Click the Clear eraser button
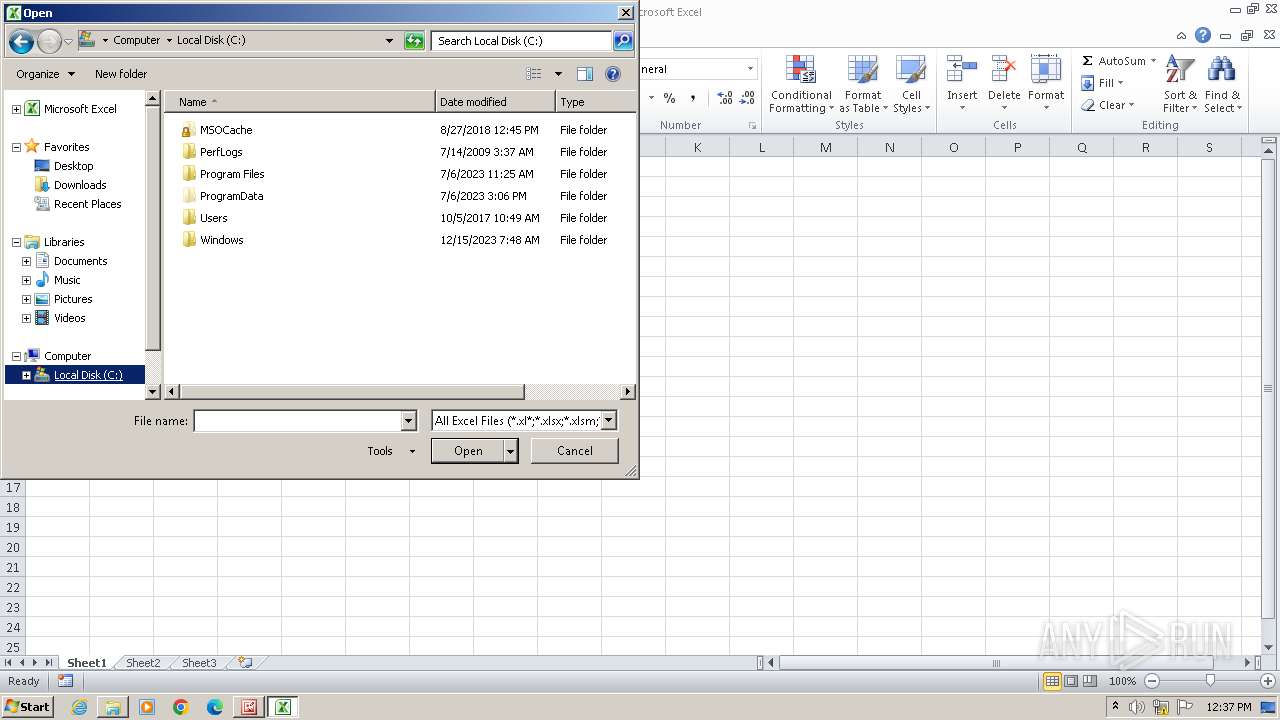The width and height of the screenshot is (1280, 720). (1106, 105)
